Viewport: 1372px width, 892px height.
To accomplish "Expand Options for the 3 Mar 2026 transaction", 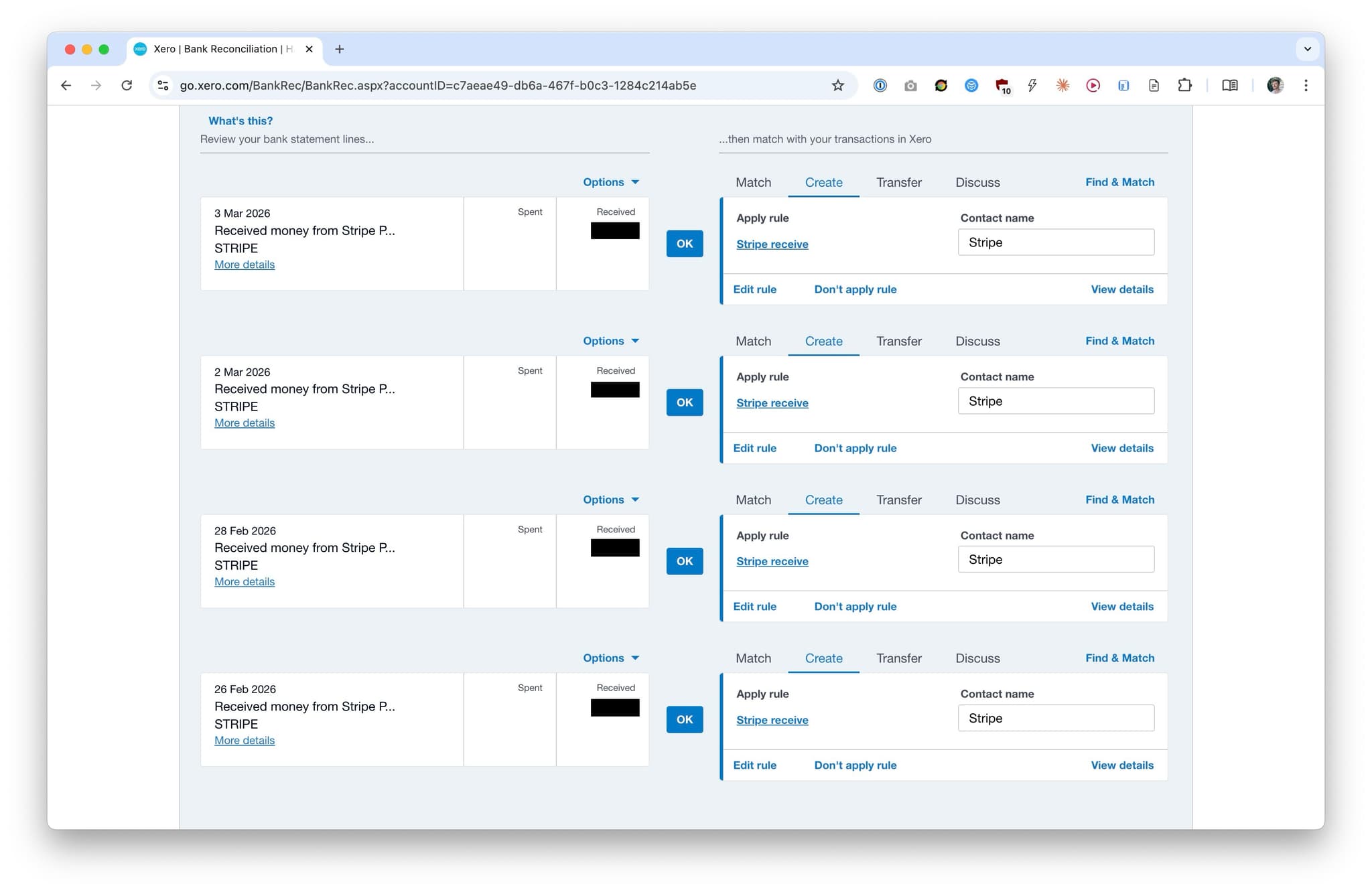I will click(x=610, y=181).
